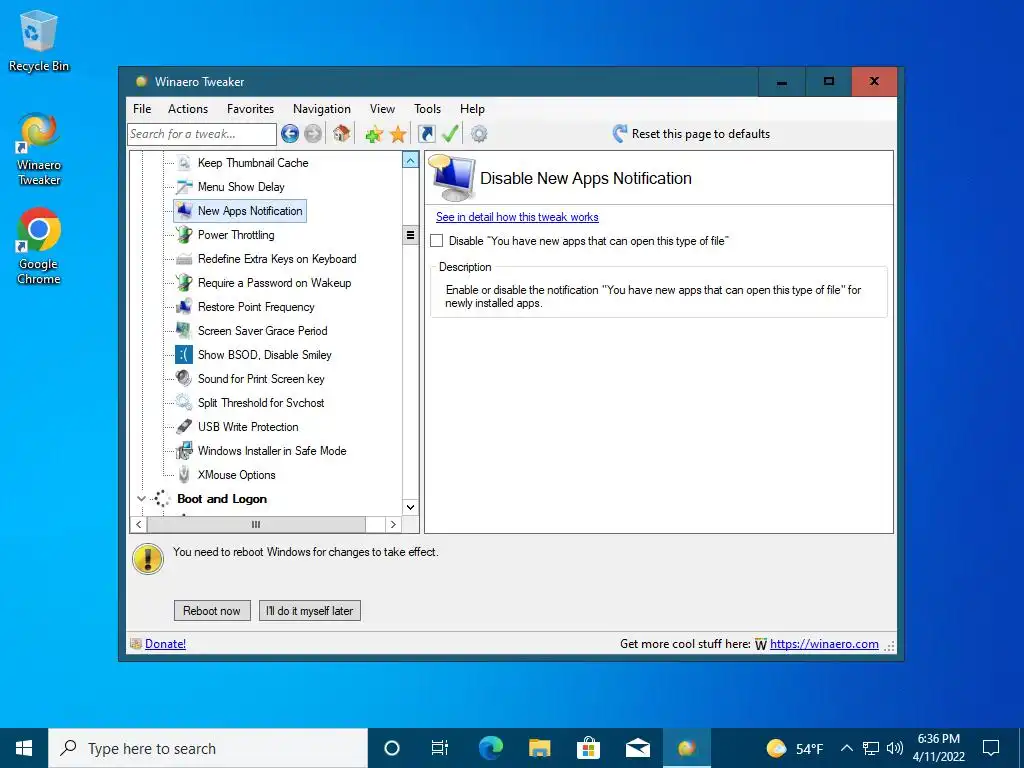Open Microsoft Store from the taskbar
Image resolution: width=1024 pixels, height=768 pixels.
pyautogui.click(x=588, y=748)
